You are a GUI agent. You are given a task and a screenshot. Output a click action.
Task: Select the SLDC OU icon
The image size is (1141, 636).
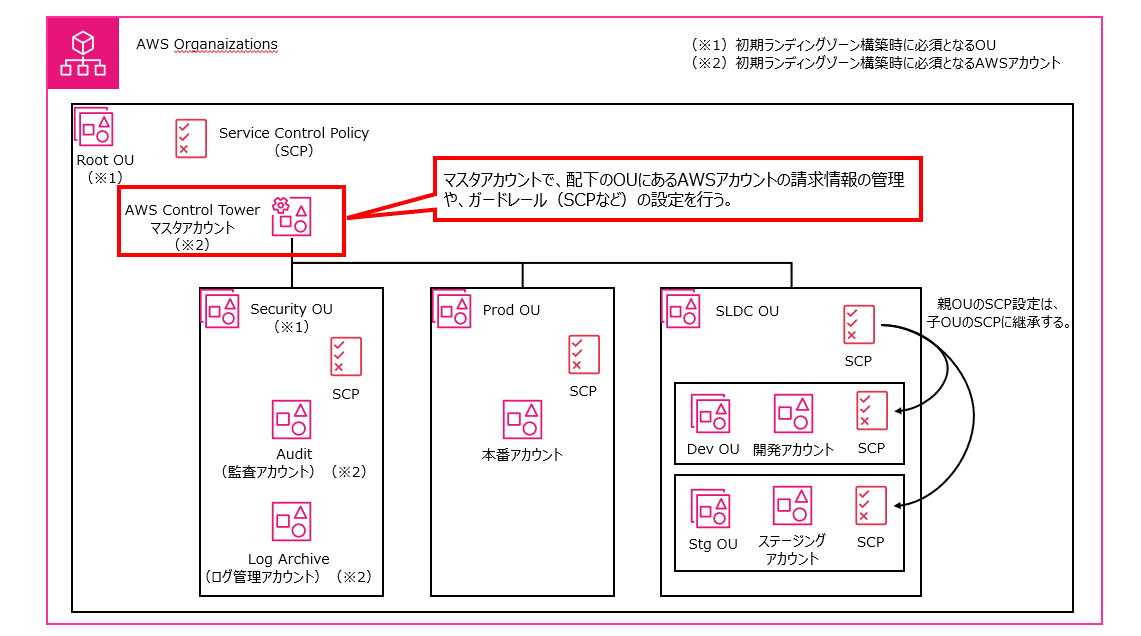682,310
